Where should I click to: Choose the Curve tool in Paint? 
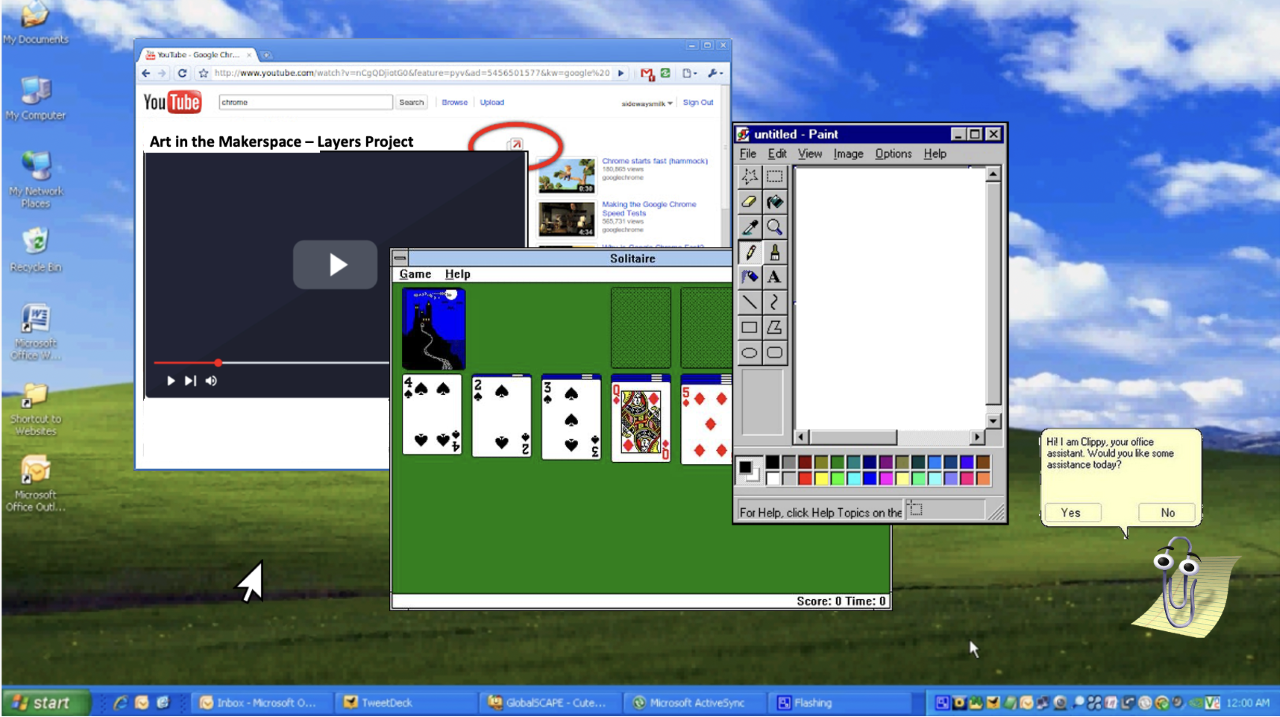pos(775,302)
